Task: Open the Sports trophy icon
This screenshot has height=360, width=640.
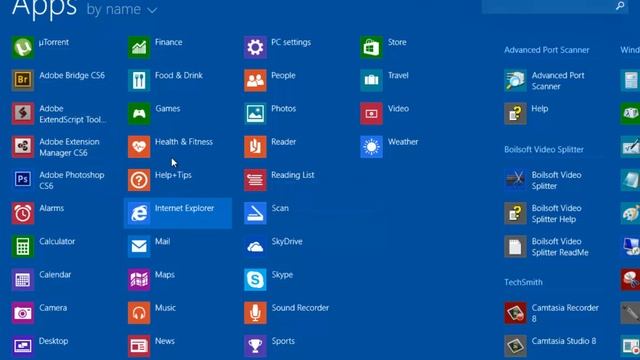Action: point(255,346)
